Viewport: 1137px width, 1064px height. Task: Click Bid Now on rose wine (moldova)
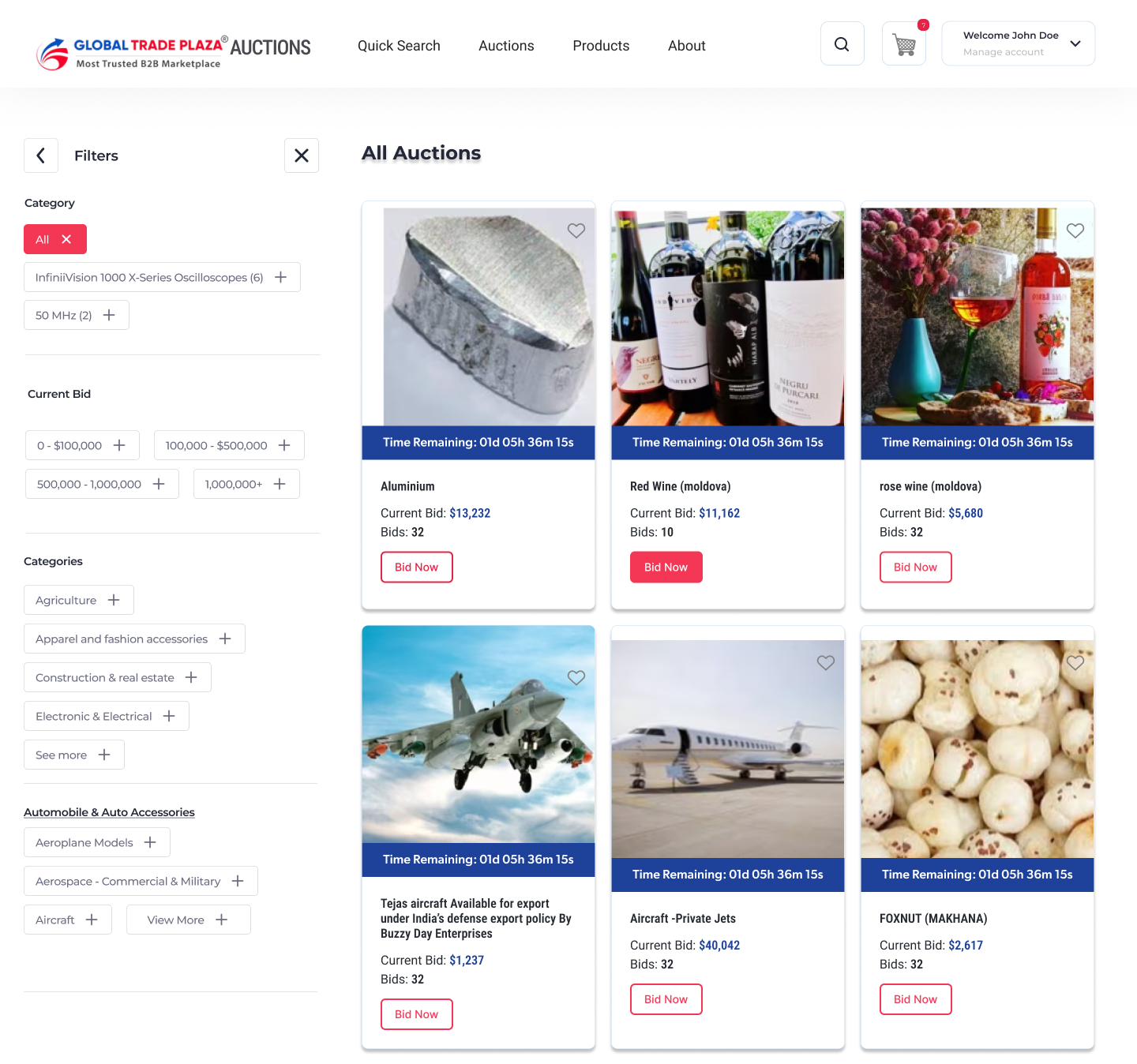916,567
